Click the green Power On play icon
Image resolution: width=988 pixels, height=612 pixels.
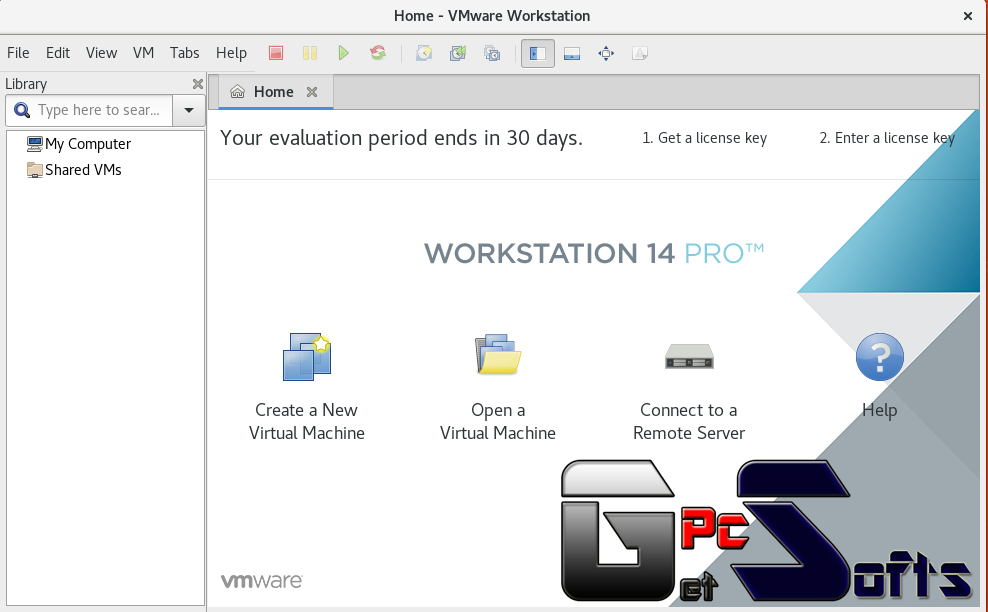[343, 53]
